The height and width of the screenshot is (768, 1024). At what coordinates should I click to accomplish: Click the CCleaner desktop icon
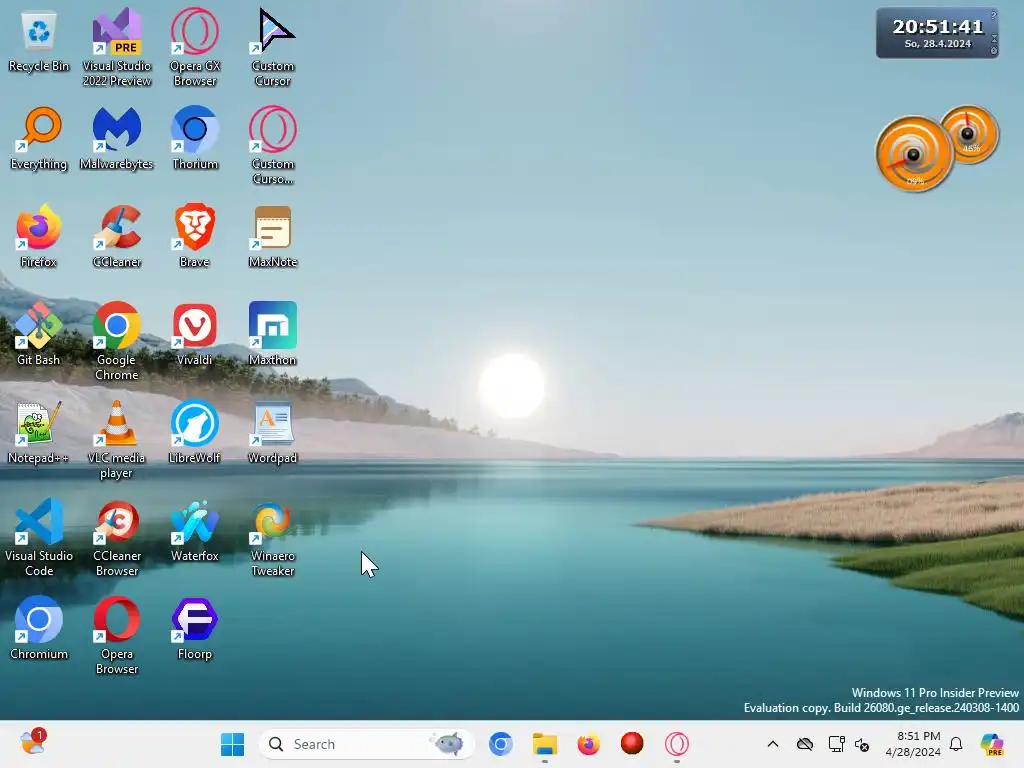pos(117,237)
